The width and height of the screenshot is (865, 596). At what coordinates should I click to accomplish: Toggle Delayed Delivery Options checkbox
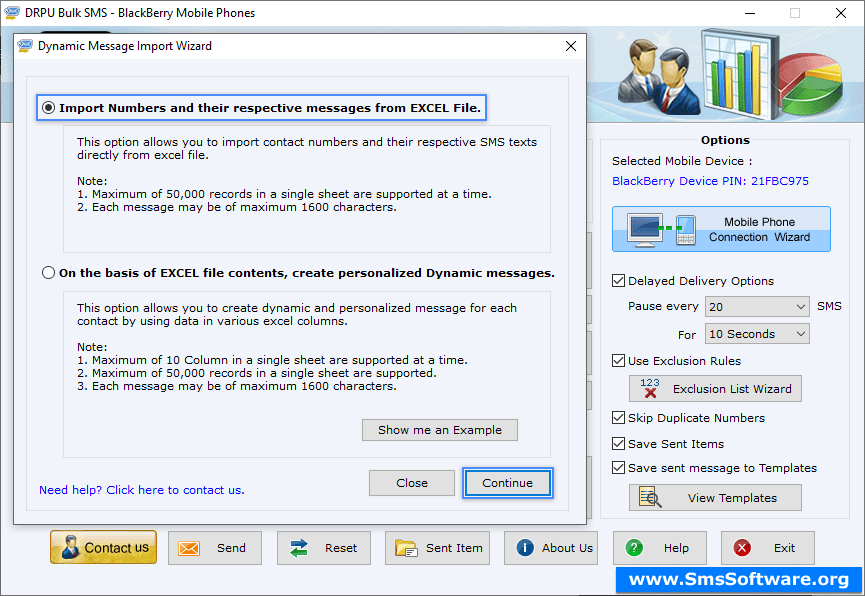(618, 281)
